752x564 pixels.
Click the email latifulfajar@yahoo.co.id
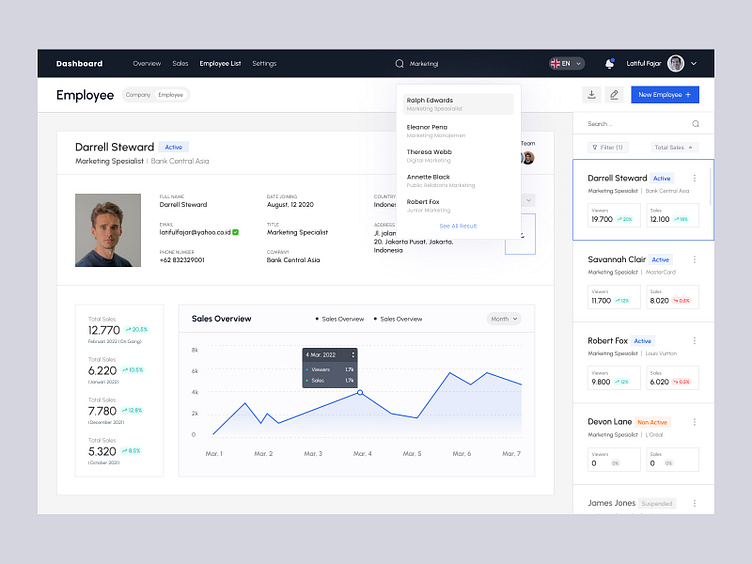(195, 232)
